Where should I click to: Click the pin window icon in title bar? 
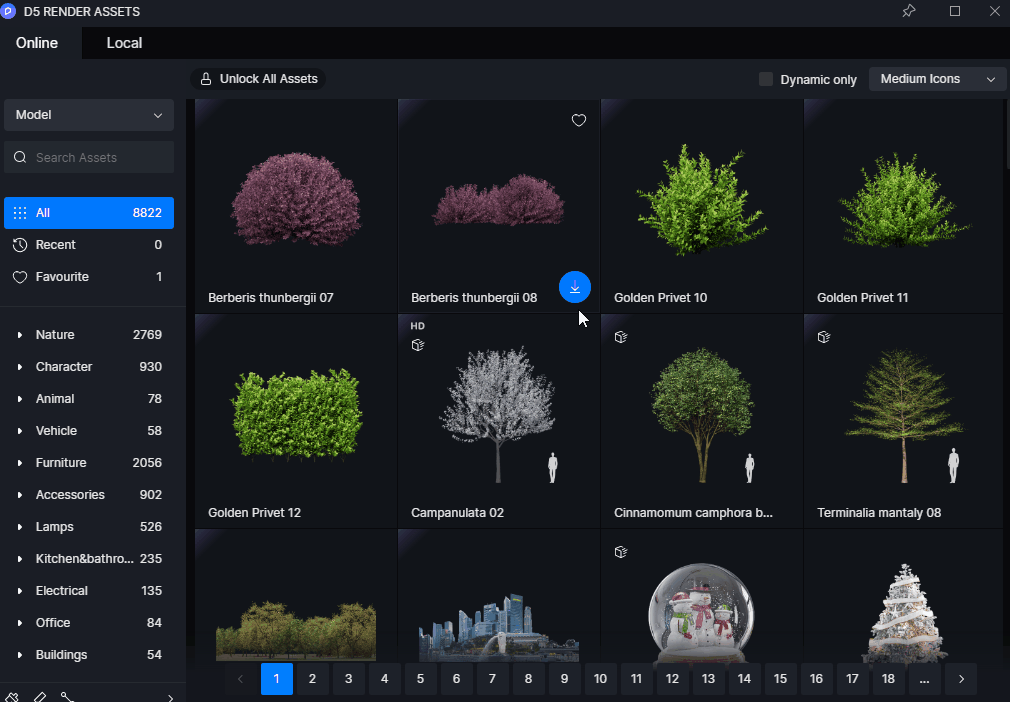click(909, 11)
